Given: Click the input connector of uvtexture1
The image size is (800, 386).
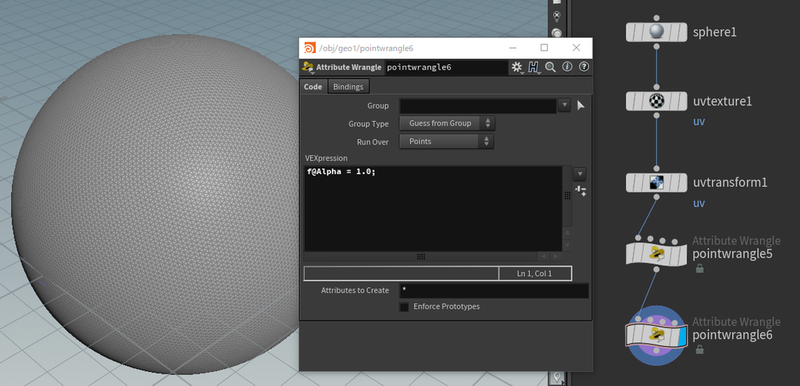Looking at the screenshot, I should 656,87.
